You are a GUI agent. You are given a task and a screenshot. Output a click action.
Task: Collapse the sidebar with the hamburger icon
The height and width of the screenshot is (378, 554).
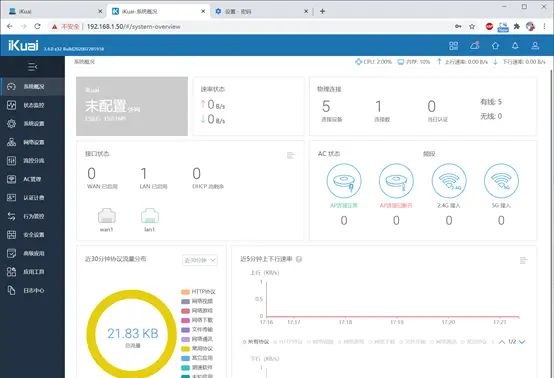tap(33, 66)
